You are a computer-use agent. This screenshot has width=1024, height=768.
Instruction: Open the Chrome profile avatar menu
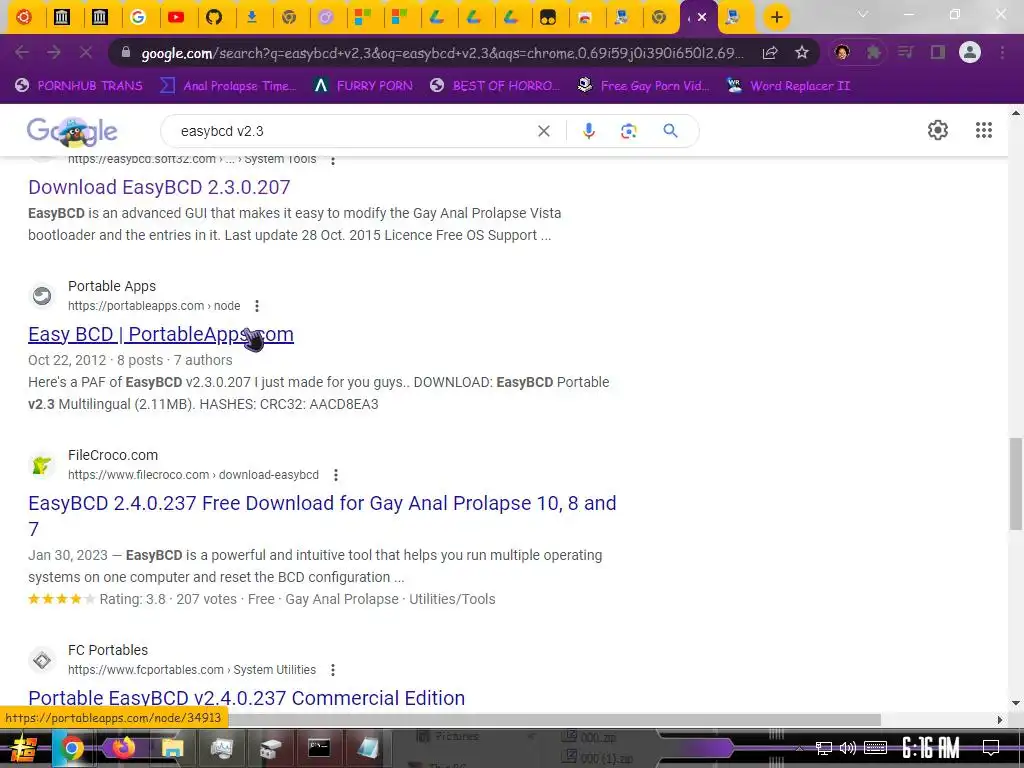click(x=970, y=52)
